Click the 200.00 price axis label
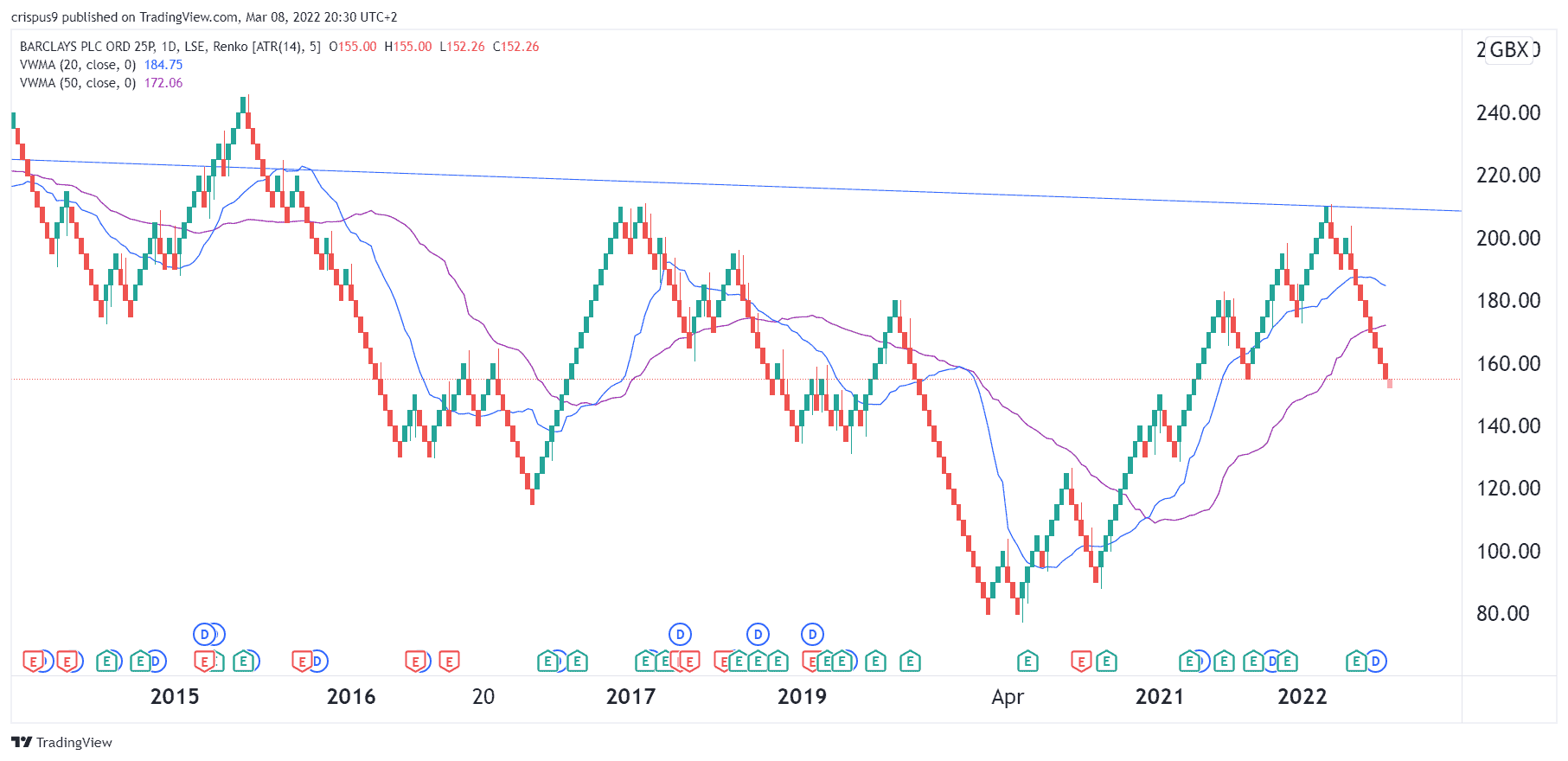 click(1508, 239)
